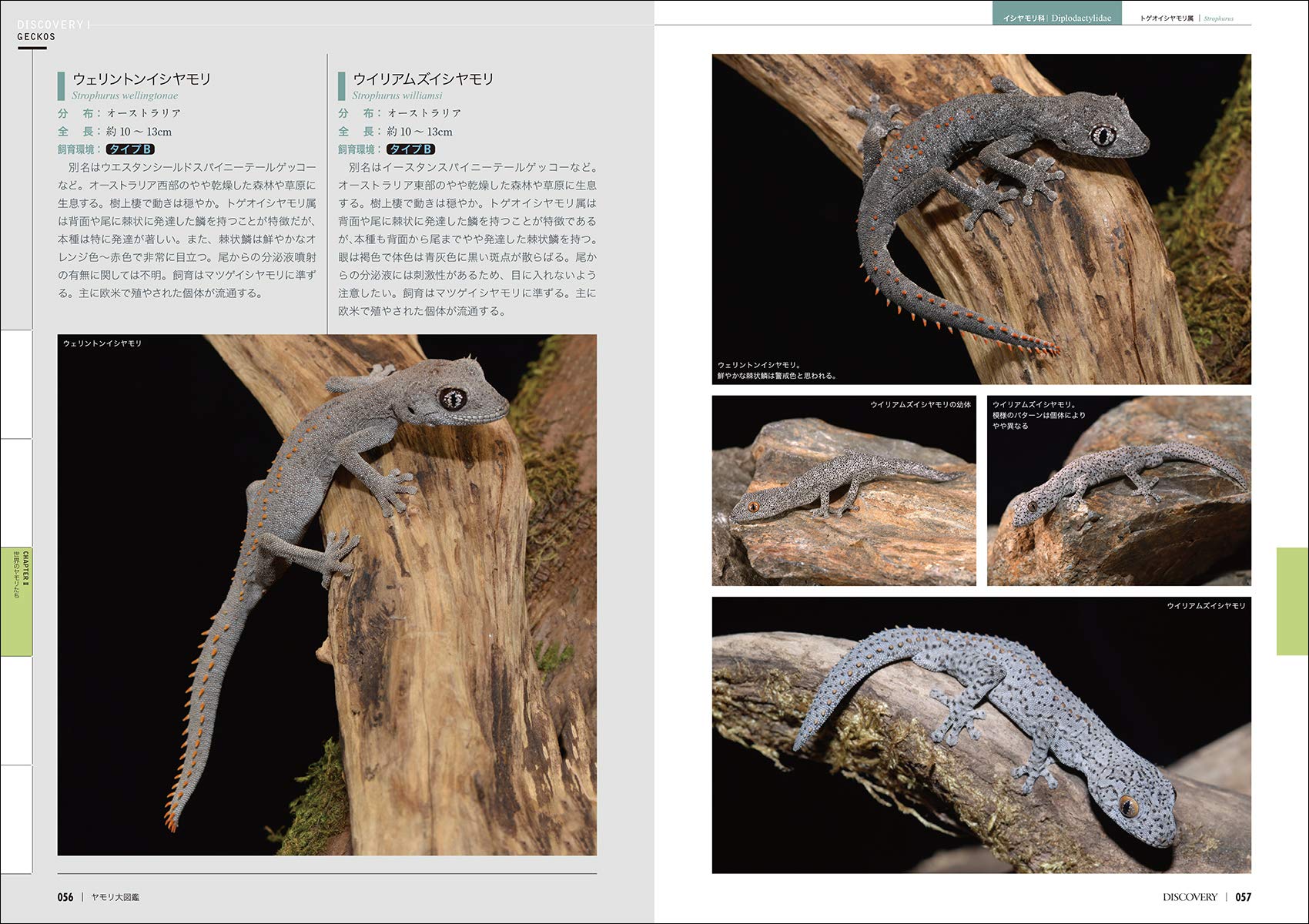
Task: Click the DISCOVERY GECKOS logo at top left
Action: [x=50, y=31]
